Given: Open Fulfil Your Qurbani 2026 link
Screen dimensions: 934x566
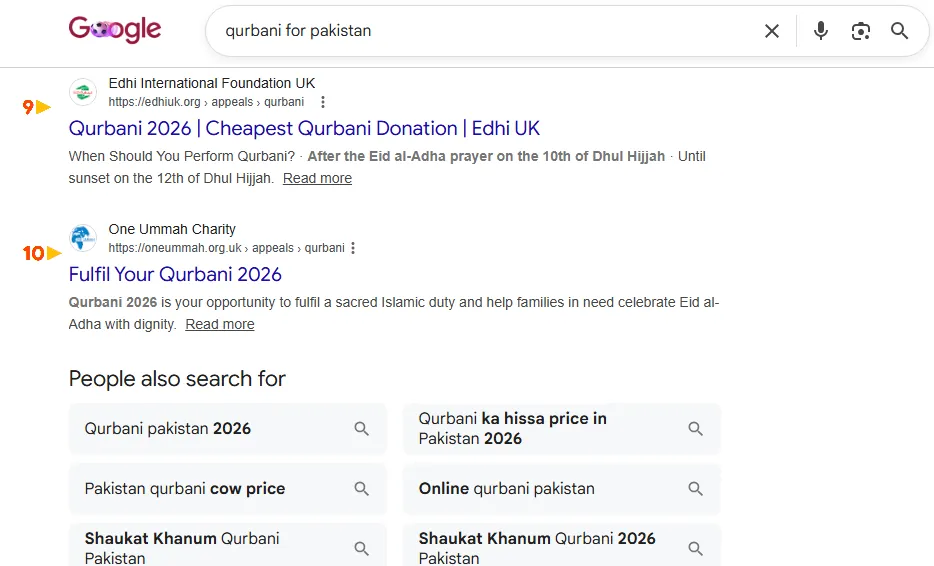Looking at the screenshot, I should (175, 274).
